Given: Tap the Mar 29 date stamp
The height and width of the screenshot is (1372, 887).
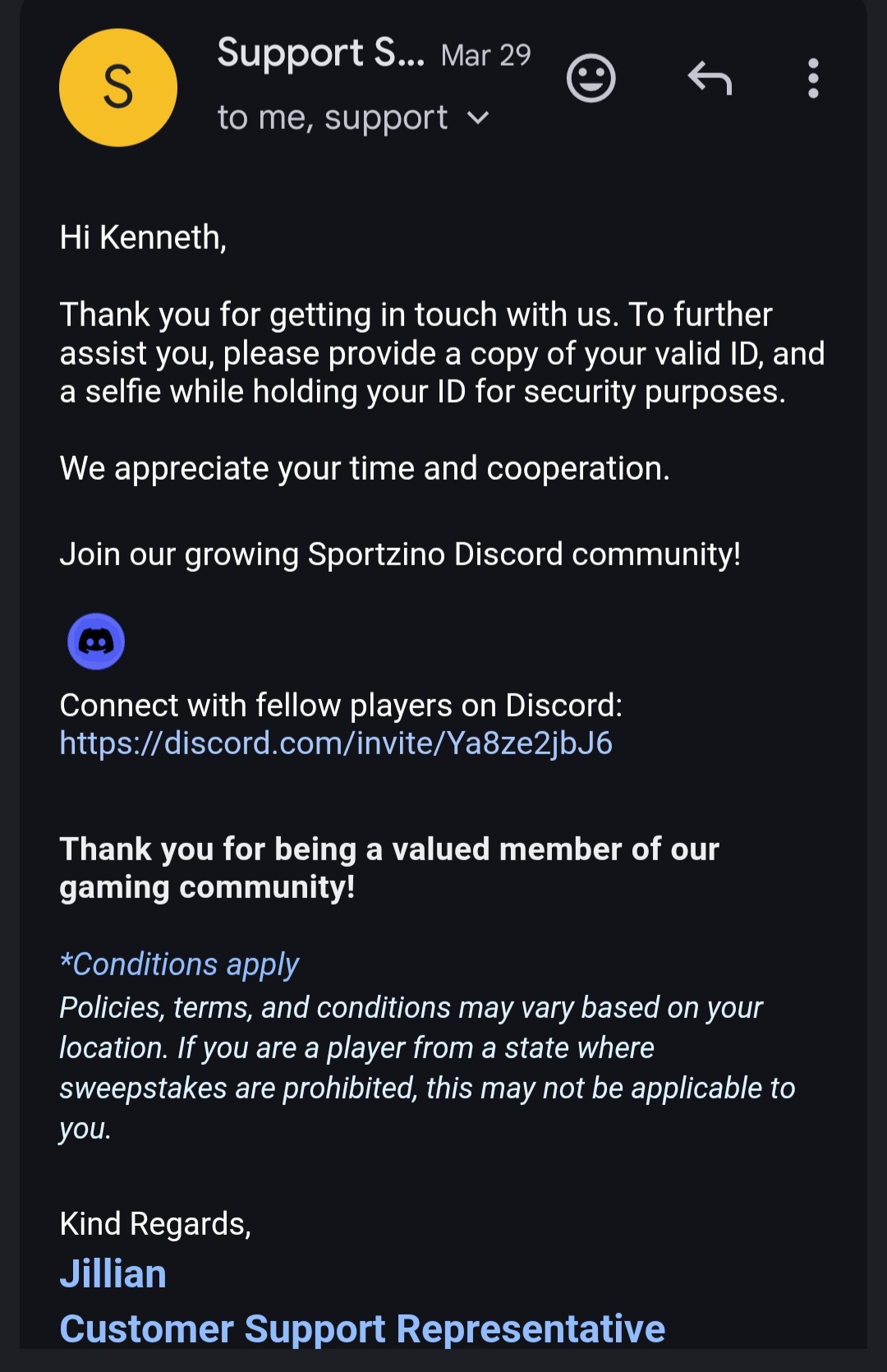Looking at the screenshot, I should pyautogui.click(x=485, y=55).
